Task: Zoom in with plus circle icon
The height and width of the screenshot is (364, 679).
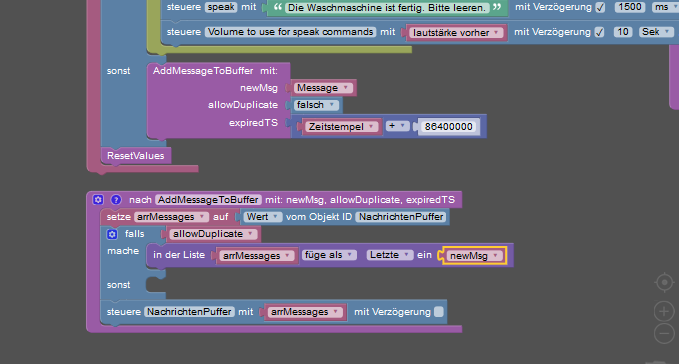Action: (664, 311)
